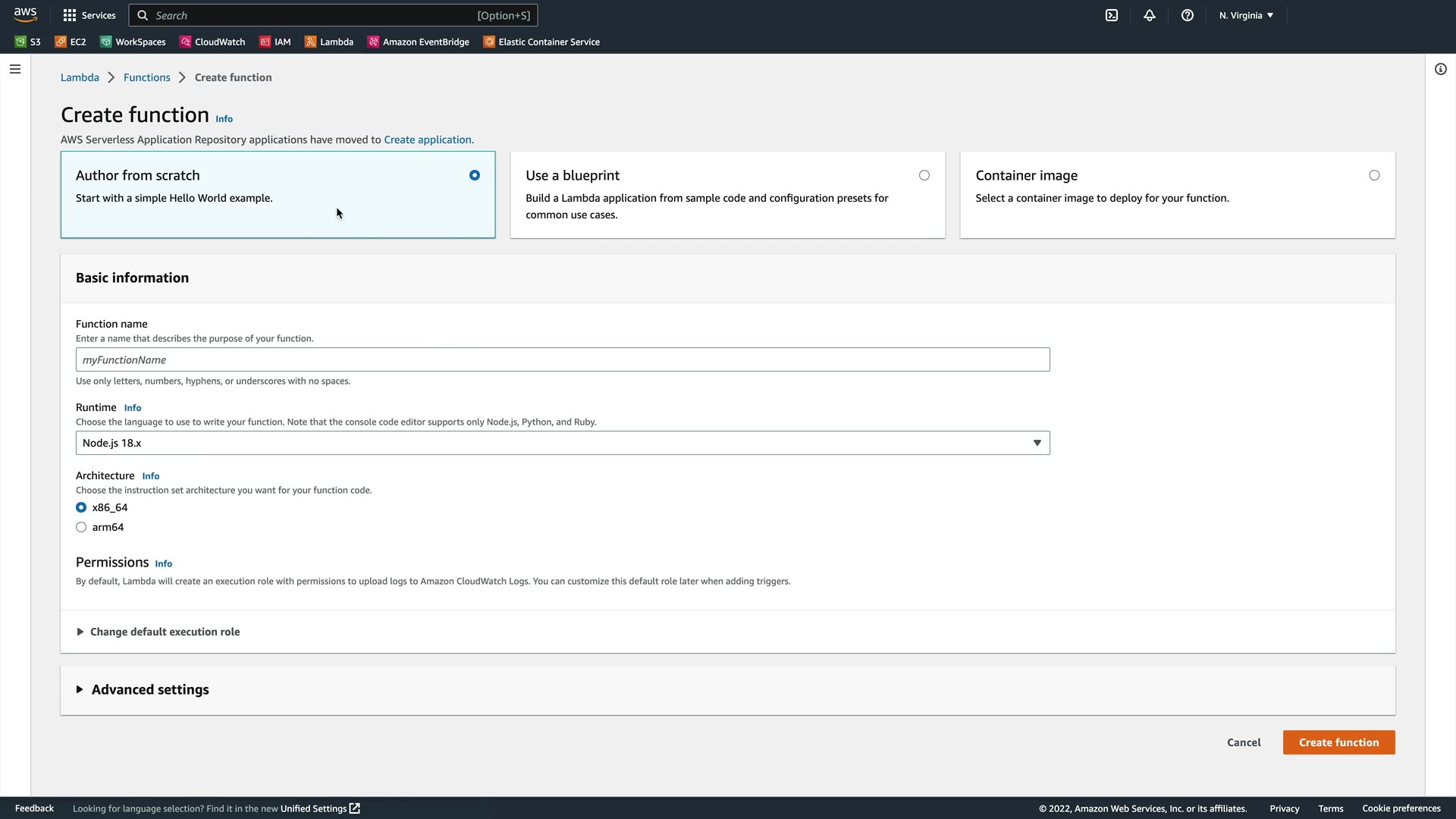Click the AWS logo home icon
1456x819 pixels.
[x=25, y=14]
